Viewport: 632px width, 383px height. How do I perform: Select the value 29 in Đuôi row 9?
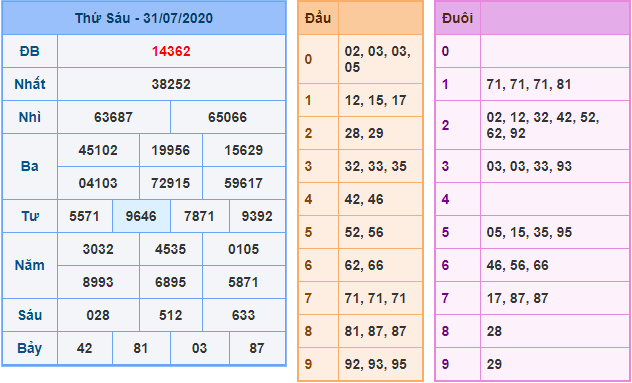click(x=494, y=364)
